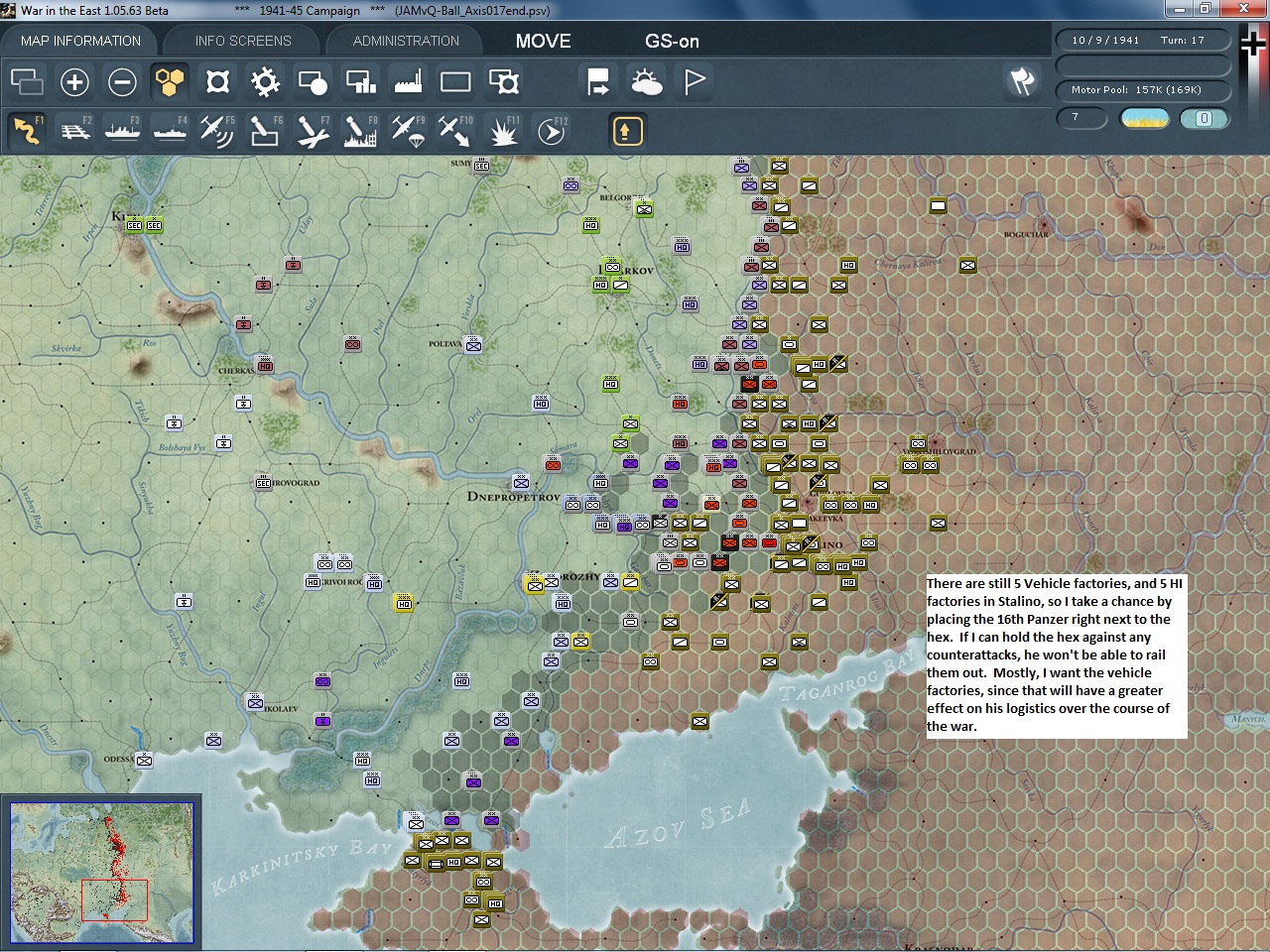Select Bomb City mode (F8)
Screen dimensions: 1270x952
pyautogui.click(x=360, y=130)
